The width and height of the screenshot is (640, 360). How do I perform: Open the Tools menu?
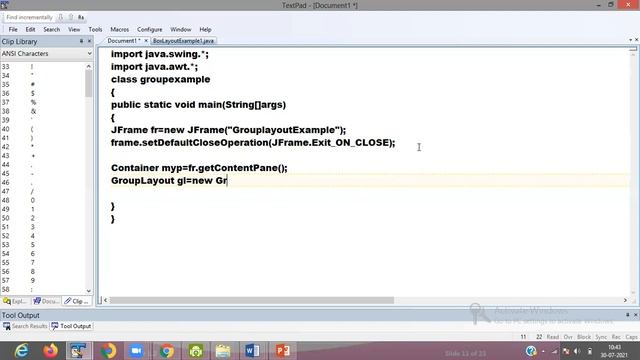click(95, 29)
